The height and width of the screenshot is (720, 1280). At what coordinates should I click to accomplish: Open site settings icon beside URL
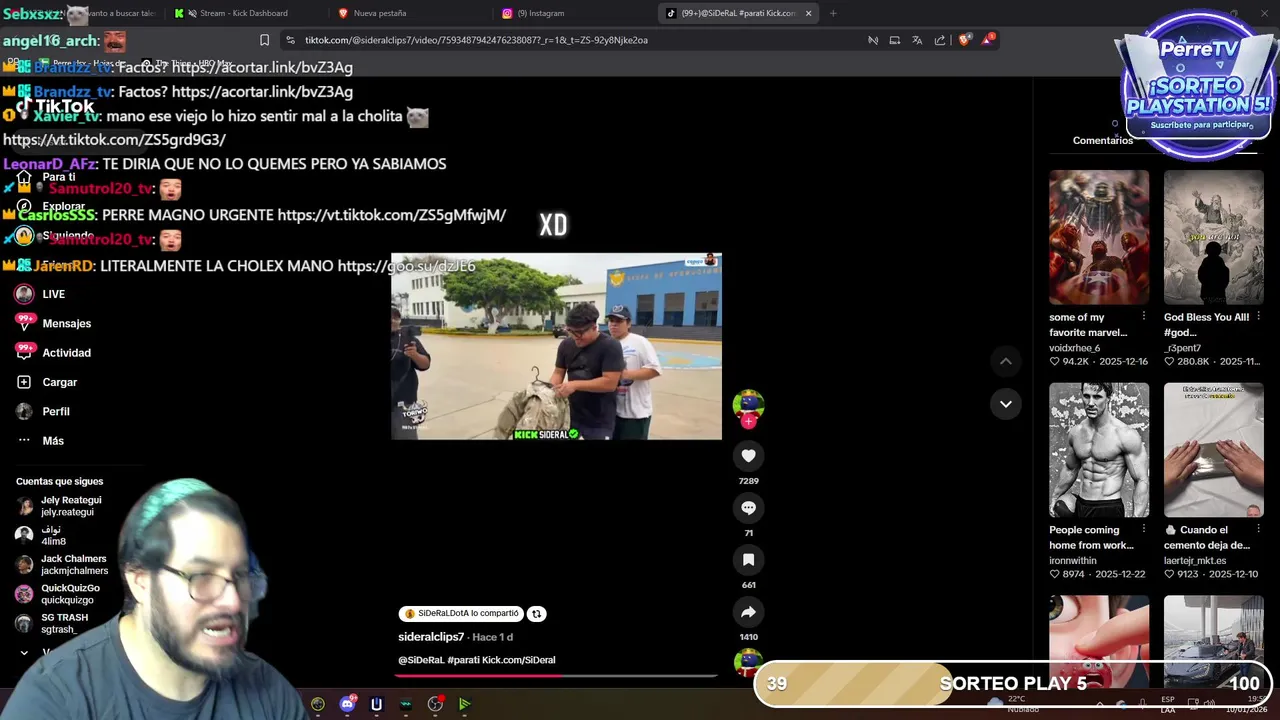tap(290, 40)
